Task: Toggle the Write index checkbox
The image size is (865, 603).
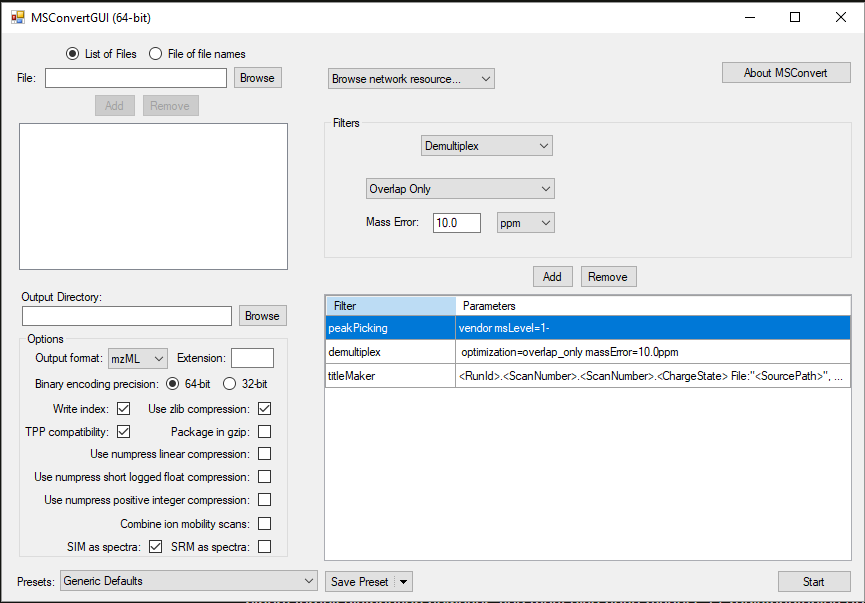Action: [x=124, y=409]
